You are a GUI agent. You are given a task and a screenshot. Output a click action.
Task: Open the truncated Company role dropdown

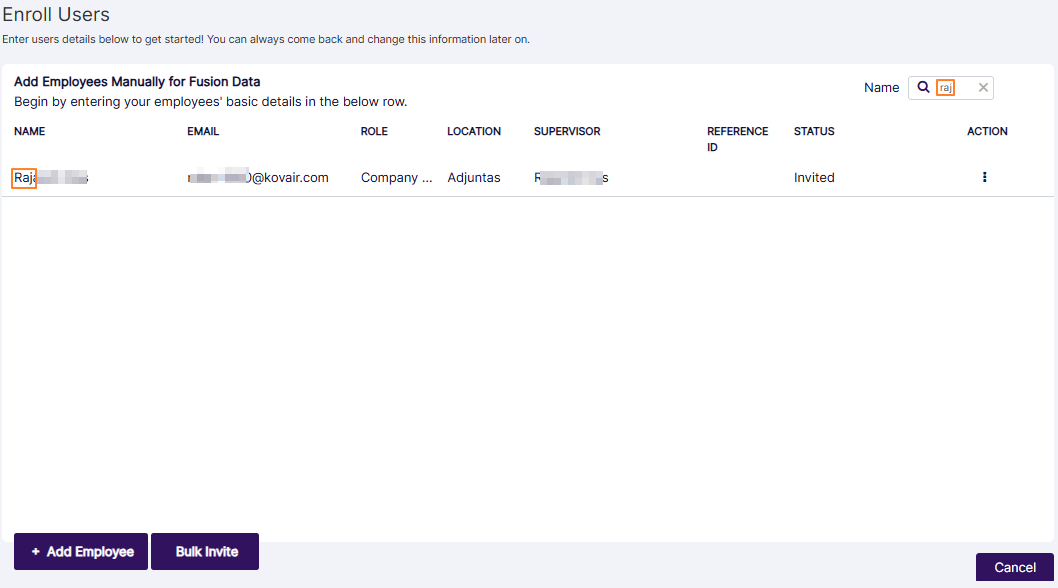pos(396,177)
